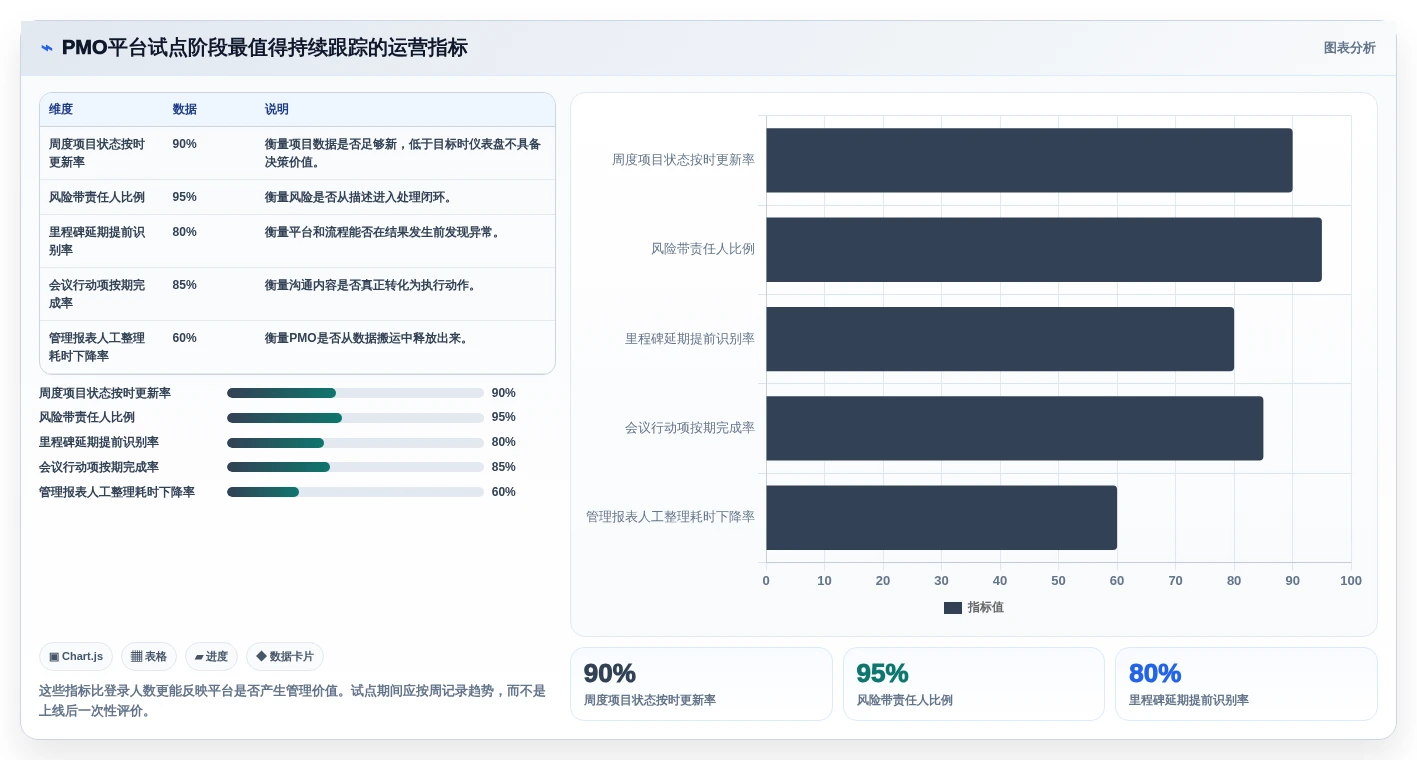Click the 图表分析 label in the header
This screenshot has height=760, width=1417.
tap(1349, 48)
